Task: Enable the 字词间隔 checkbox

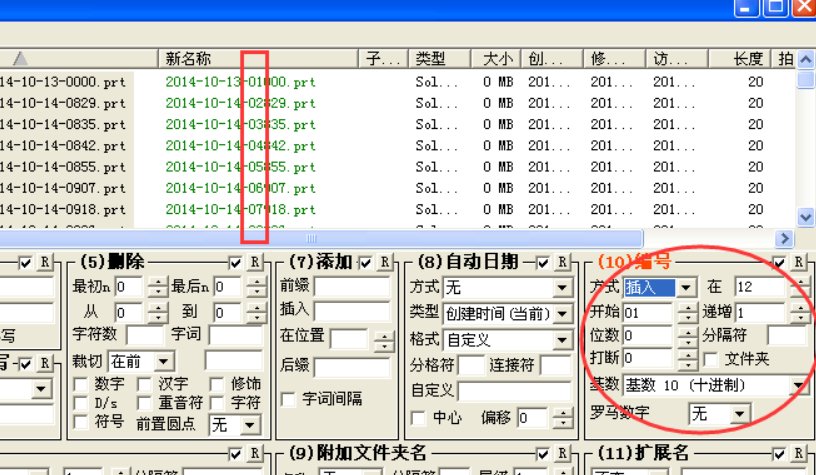Action: (288, 400)
